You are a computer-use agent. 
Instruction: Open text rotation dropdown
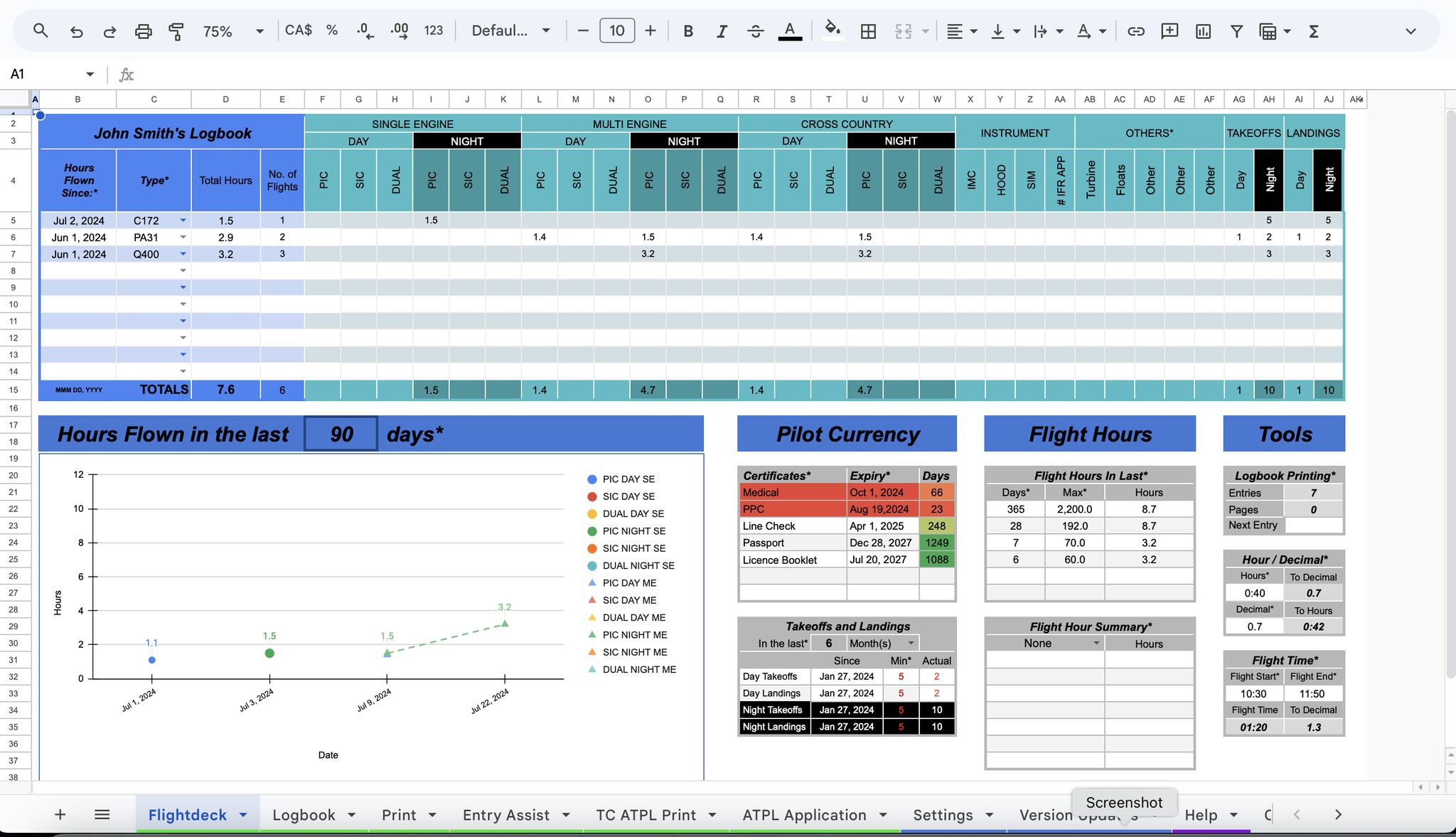[x=1091, y=31]
